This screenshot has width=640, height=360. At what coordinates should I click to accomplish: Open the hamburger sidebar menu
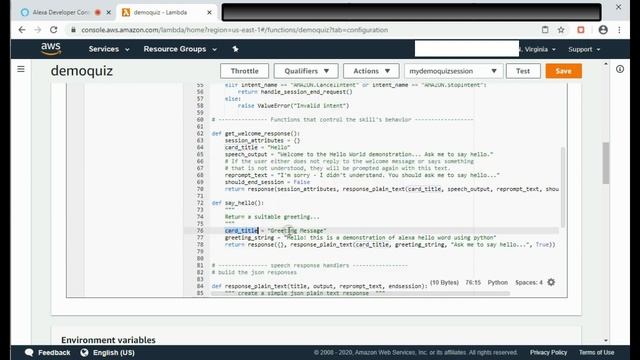click(x=21, y=69)
